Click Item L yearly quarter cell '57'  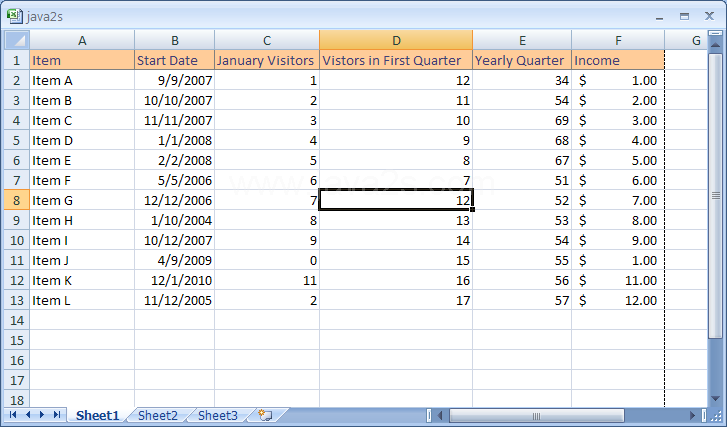click(522, 300)
